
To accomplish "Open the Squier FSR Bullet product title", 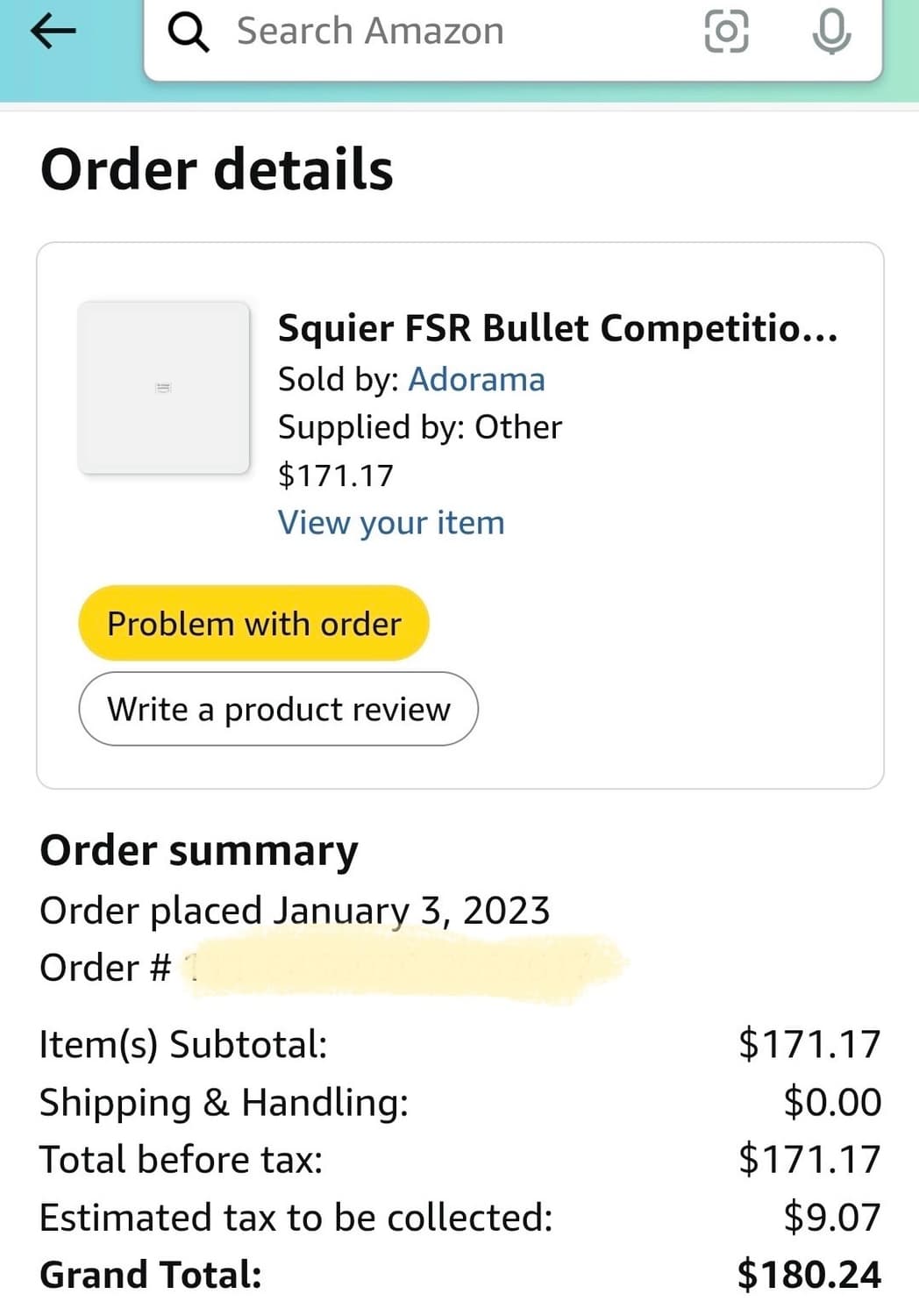I will point(557,328).
